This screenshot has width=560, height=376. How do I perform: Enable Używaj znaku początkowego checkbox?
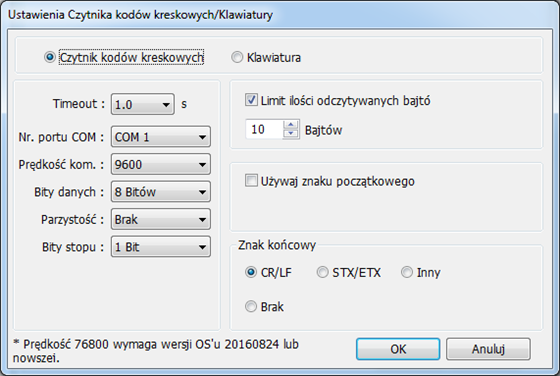[x=251, y=181]
